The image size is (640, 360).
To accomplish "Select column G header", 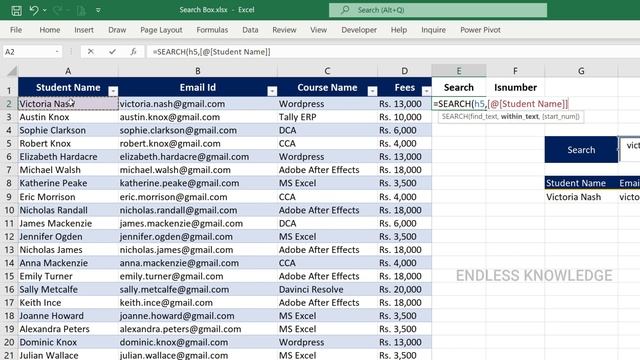I will (x=581, y=71).
